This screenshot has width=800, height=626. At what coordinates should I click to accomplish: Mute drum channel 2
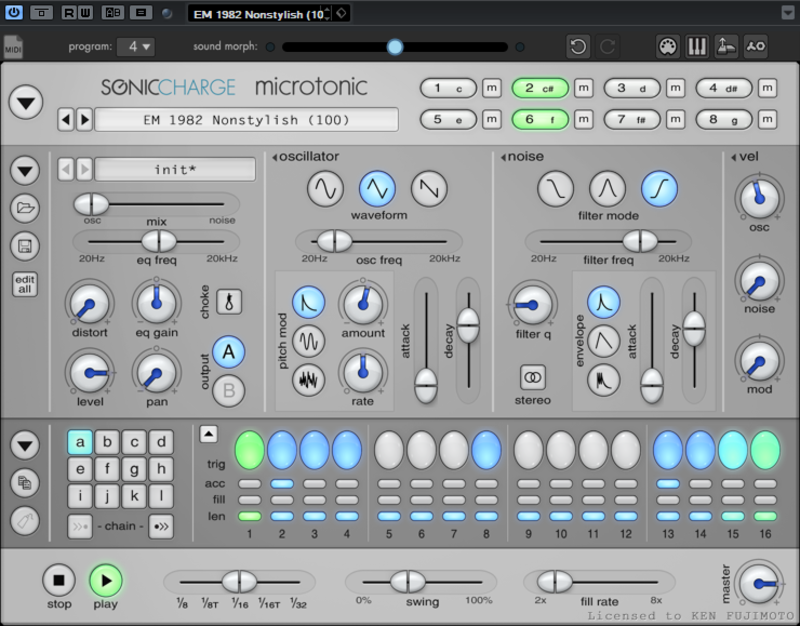[x=584, y=88]
